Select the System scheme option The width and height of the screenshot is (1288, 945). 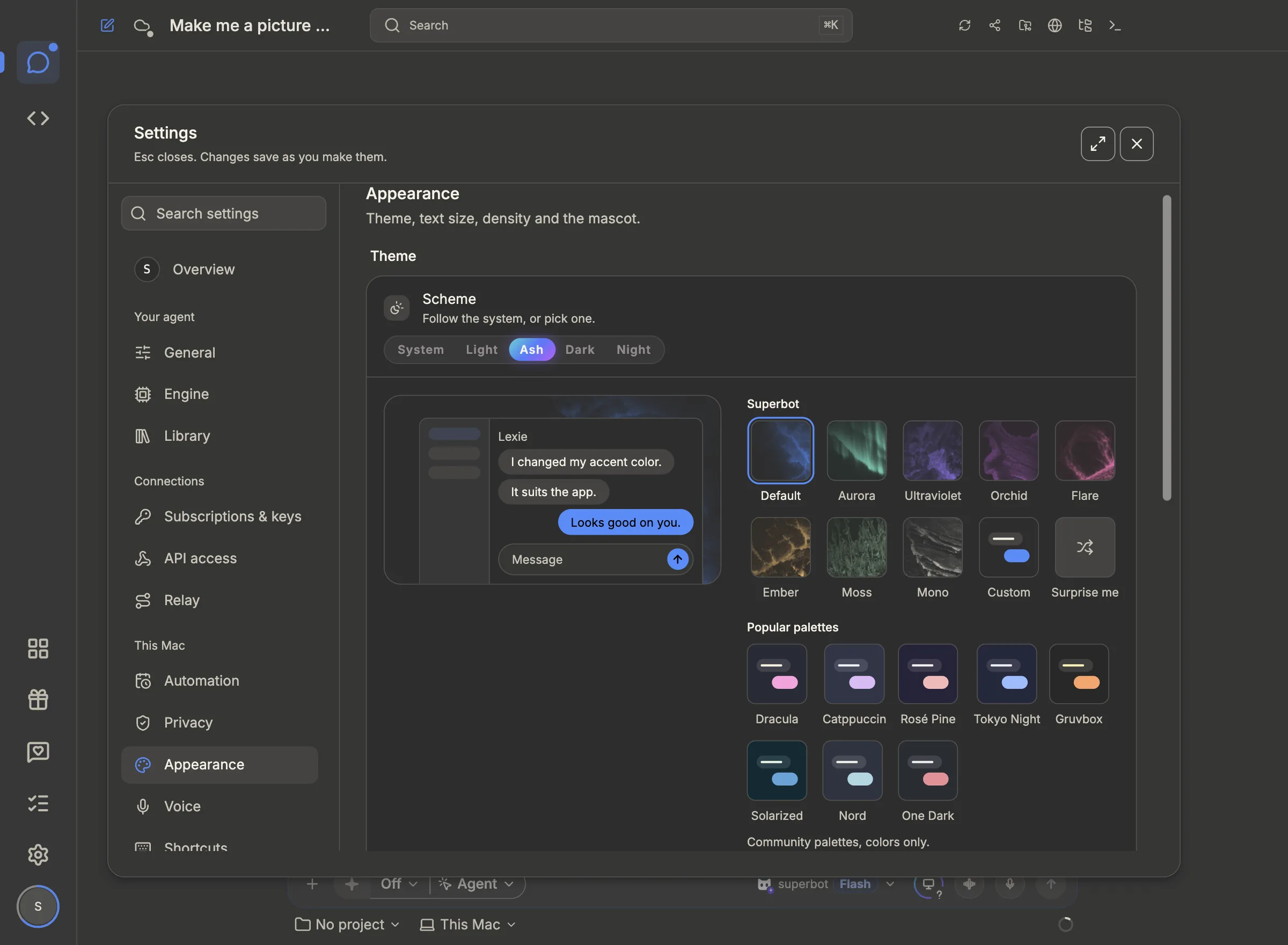[x=421, y=350]
